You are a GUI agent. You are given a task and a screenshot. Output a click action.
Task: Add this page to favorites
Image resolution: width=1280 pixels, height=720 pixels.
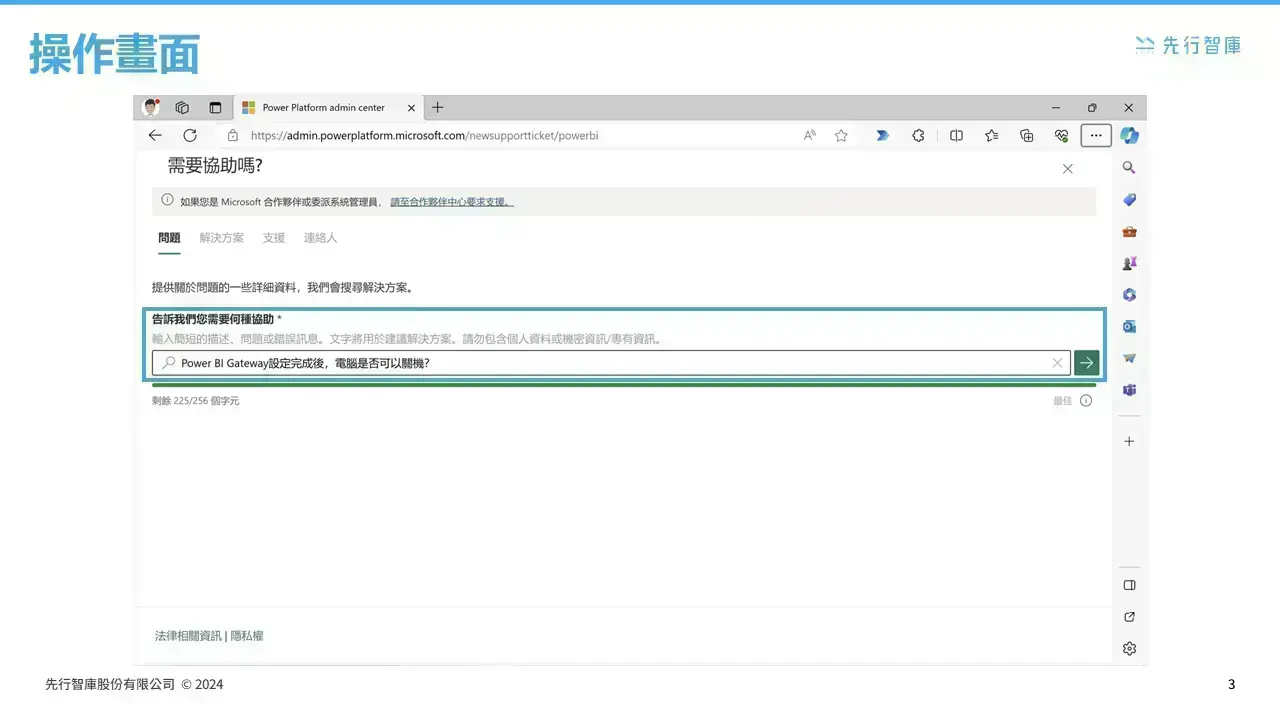tap(841, 136)
